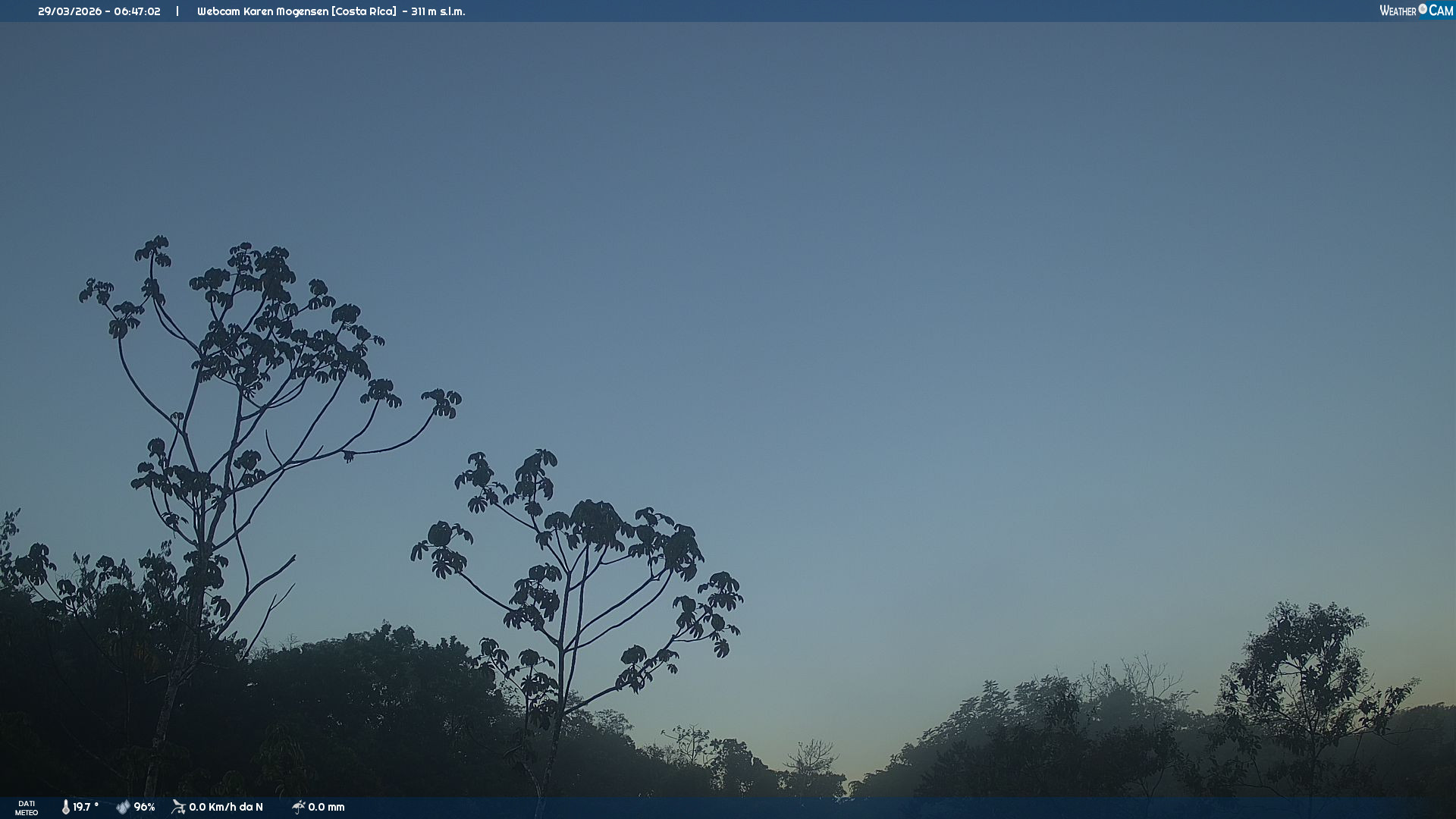The height and width of the screenshot is (819, 1456).
Task: Click the 0.0 mm rainfall value
Action: 326,807
